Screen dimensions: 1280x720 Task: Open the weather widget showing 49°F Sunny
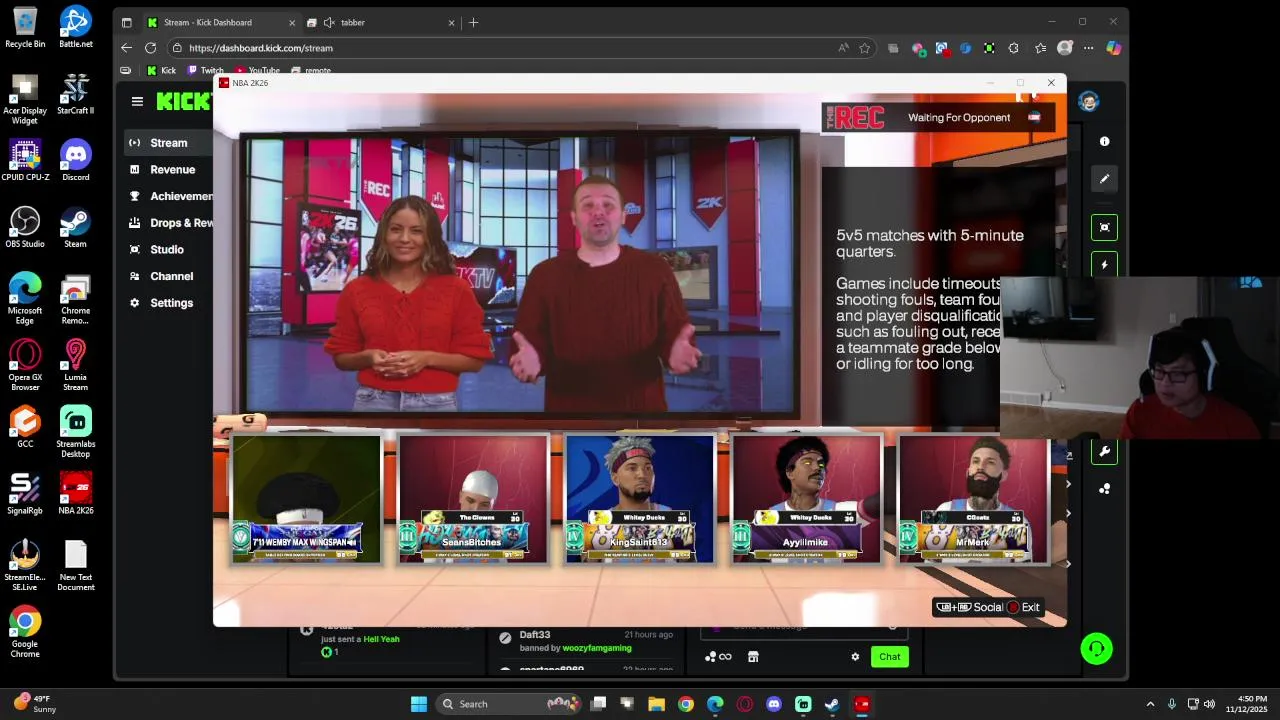coord(35,704)
